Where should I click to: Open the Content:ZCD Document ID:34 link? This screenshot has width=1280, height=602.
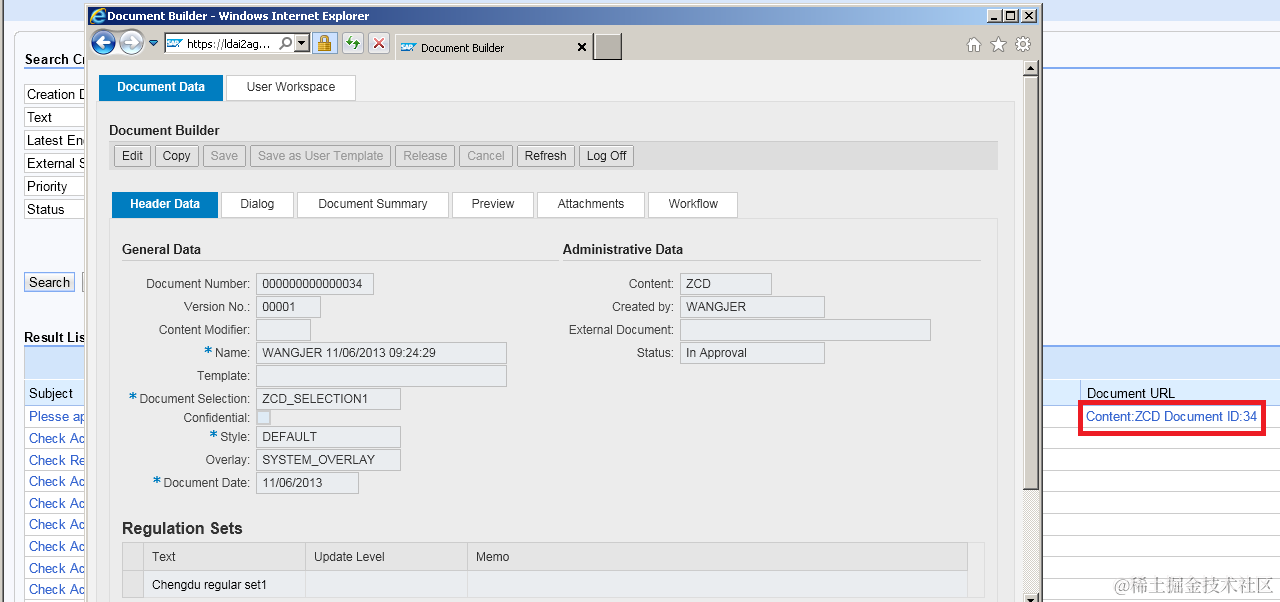tap(1170, 416)
